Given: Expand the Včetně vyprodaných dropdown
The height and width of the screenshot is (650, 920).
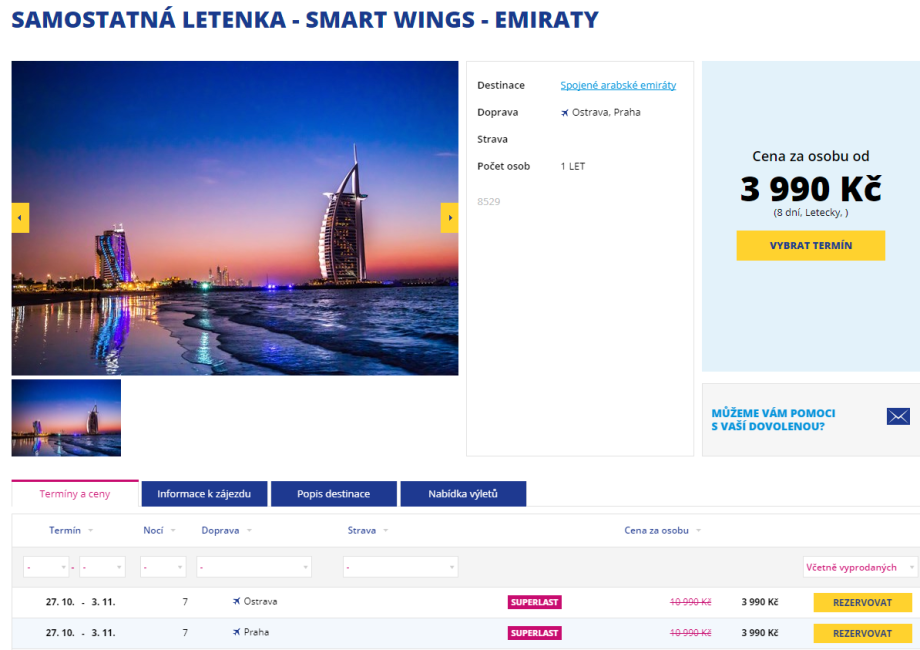Looking at the screenshot, I should pos(860,567).
